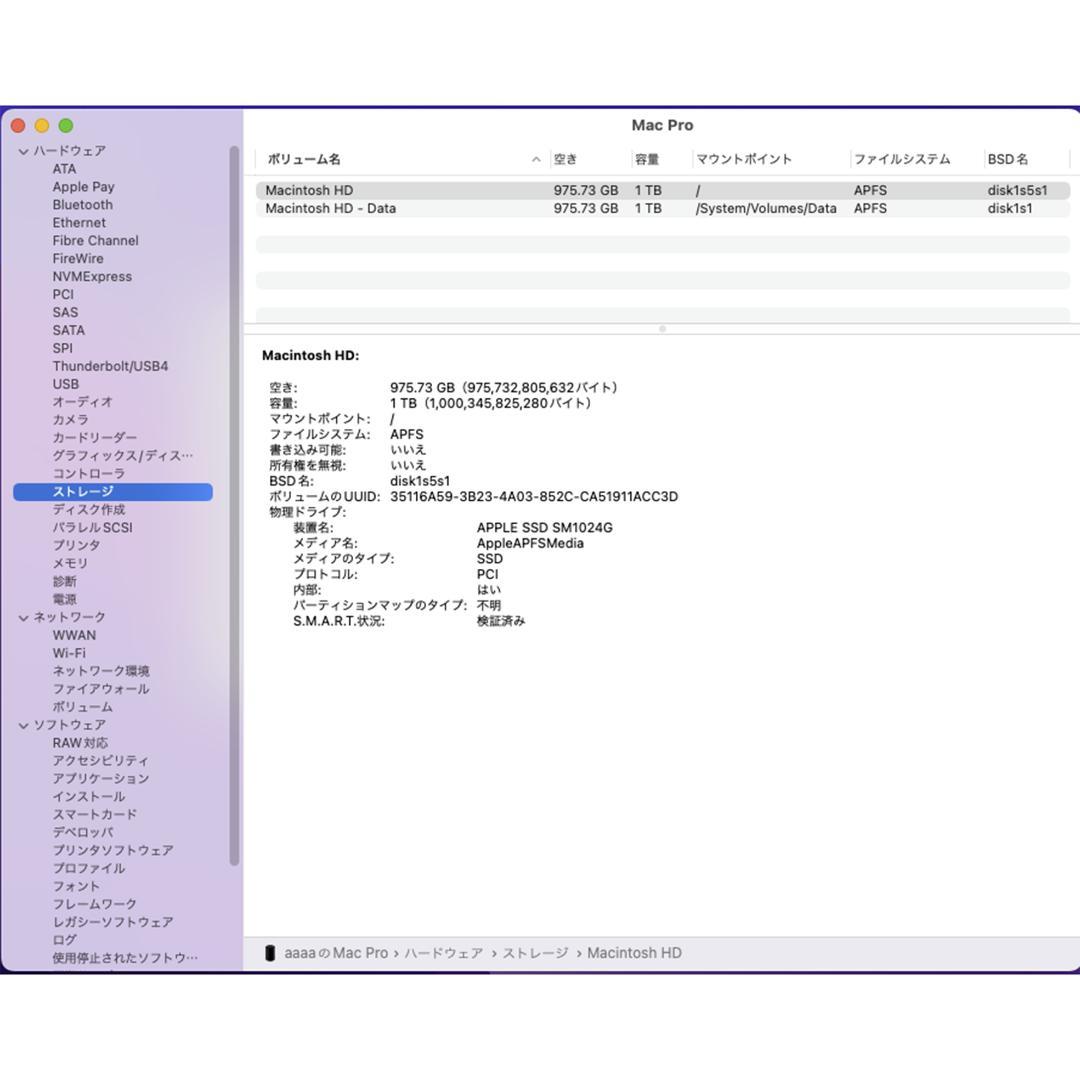1080x1080 pixels.
Task: Open Apple Pay hardware entry
Action: 83,187
